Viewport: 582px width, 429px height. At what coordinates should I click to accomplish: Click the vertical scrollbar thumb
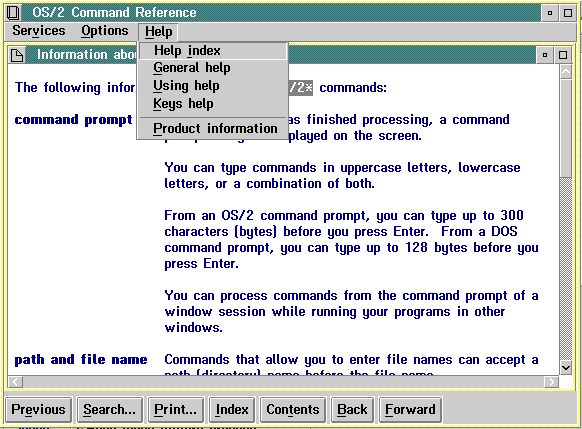tap(566, 128)
